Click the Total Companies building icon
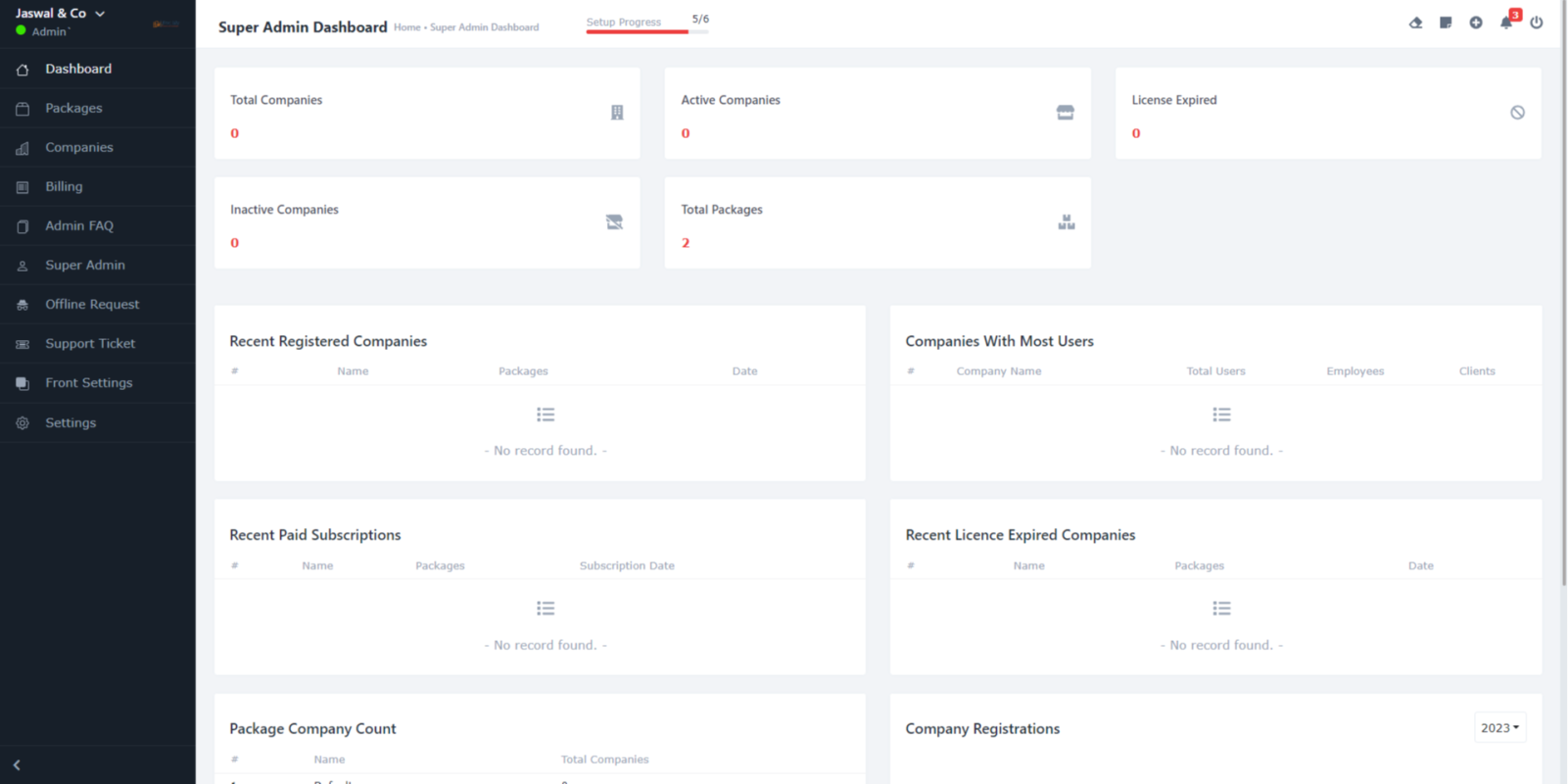Screen dimensions: 1568x784 (617, 113)
